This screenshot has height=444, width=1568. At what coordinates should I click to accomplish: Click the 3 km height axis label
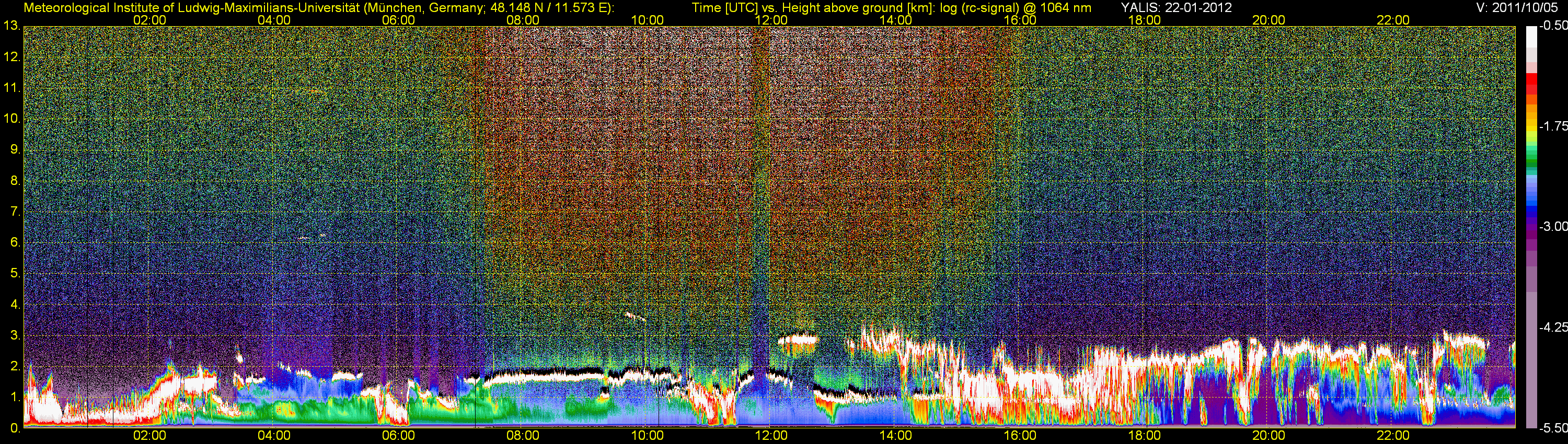[x=15, y=336]
